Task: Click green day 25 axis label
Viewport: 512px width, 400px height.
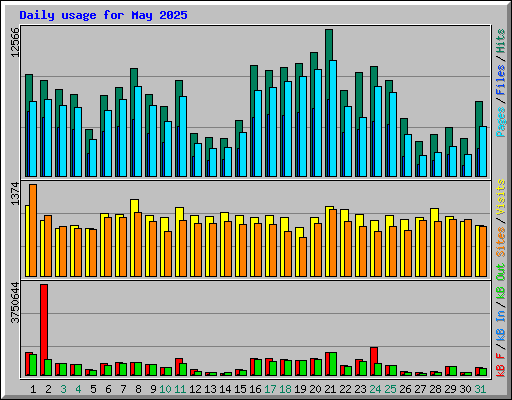Action: (x=390, y=389)
